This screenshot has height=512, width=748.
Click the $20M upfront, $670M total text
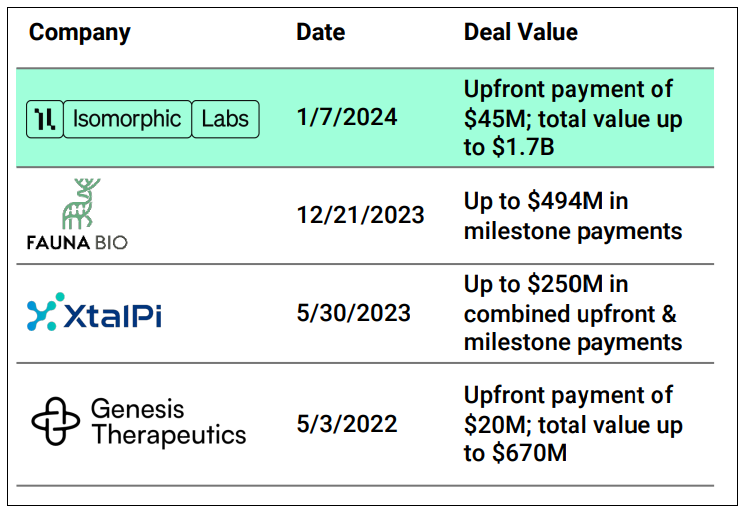click(573, 424)
